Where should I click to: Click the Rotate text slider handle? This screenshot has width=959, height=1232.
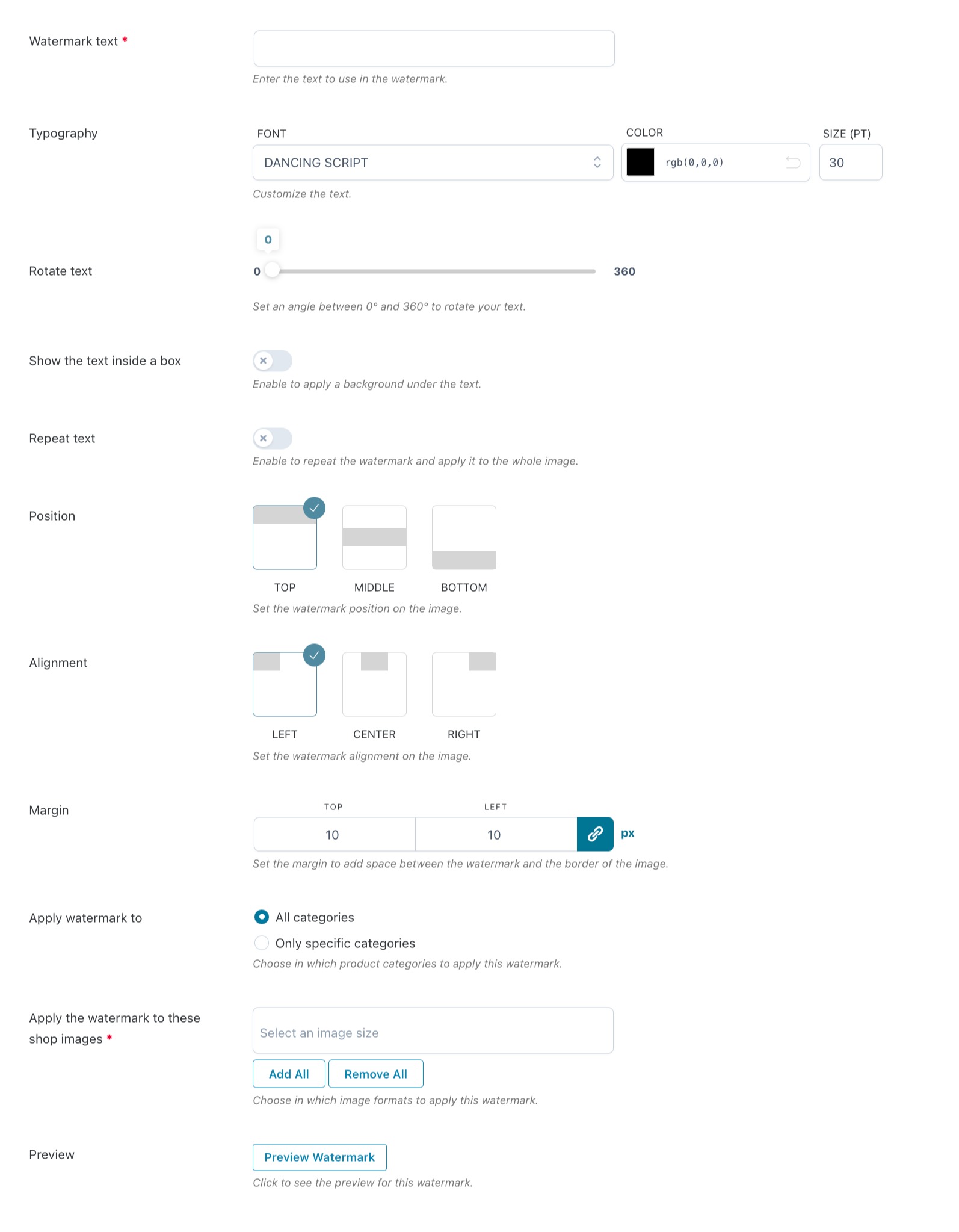[272, 271]
